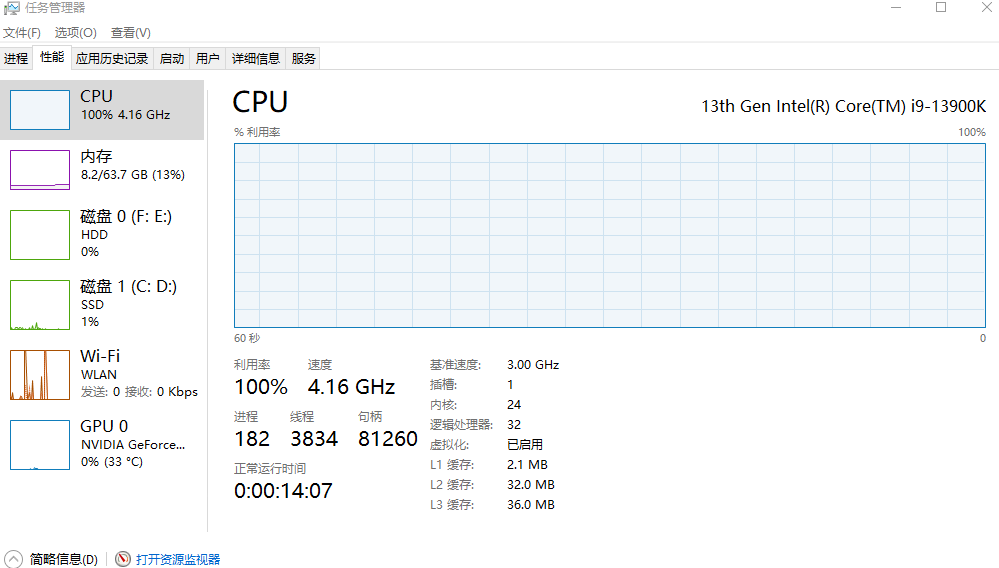Open the 选项(O) menu

[x=75, y=32]
